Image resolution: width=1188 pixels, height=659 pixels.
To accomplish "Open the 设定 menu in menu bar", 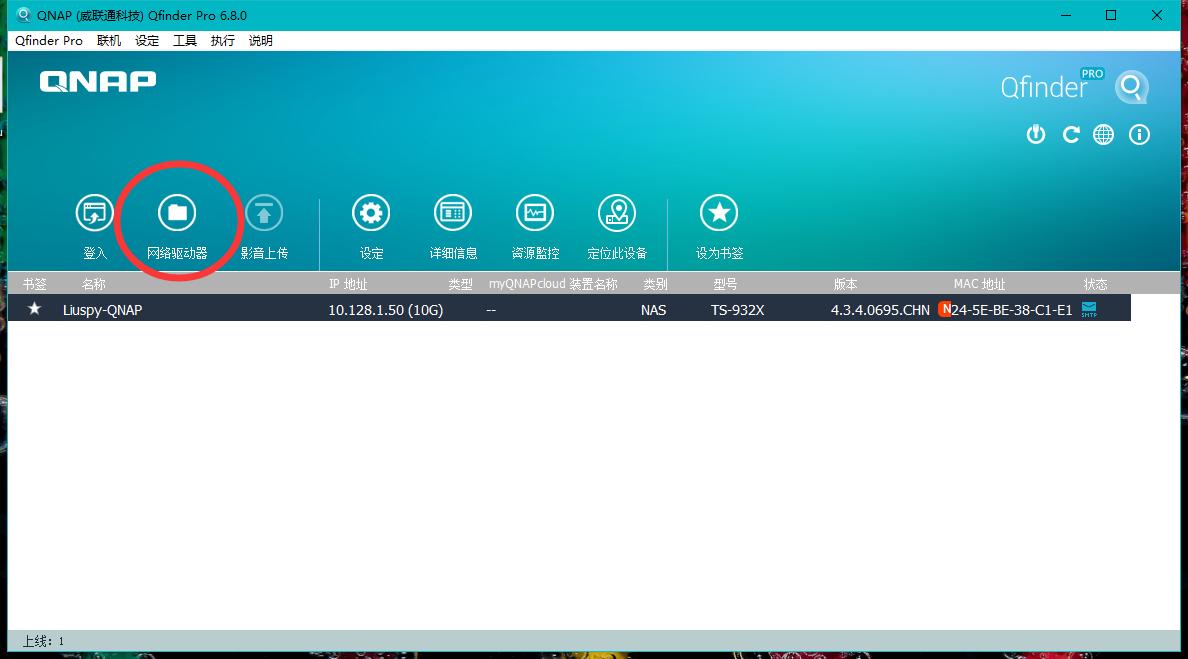I will pyautogui.click(x=147, y=41).
